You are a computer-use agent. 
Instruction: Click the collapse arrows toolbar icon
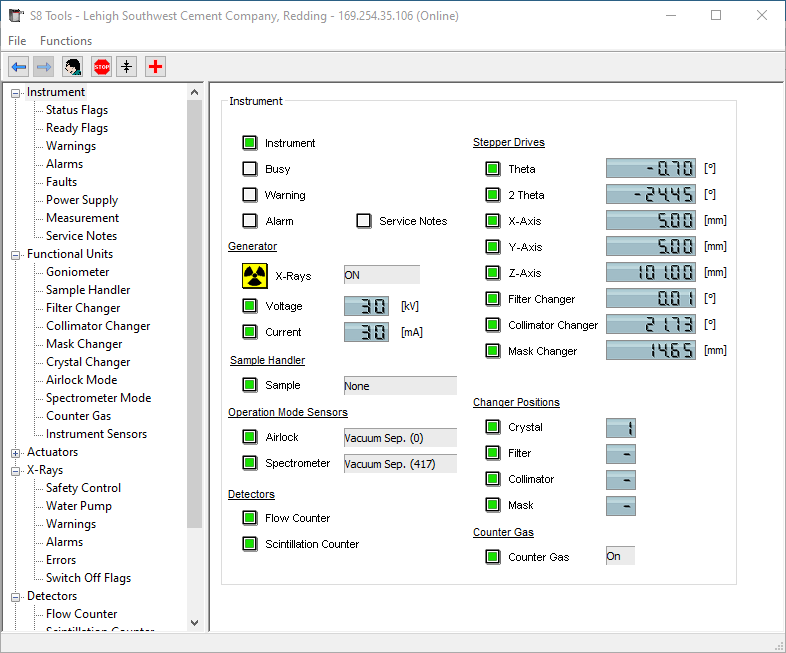[x=126, y=67]
